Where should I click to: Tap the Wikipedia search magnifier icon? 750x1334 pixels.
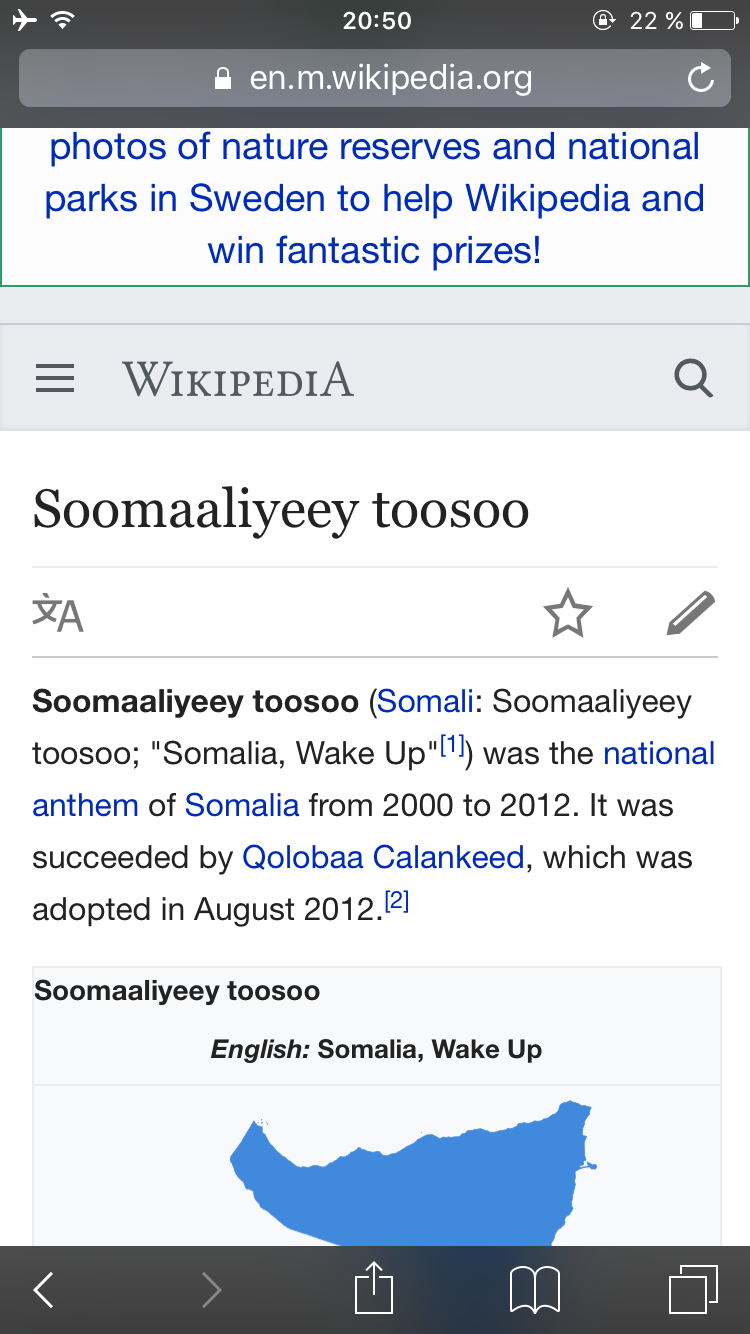tap(694, 379)
